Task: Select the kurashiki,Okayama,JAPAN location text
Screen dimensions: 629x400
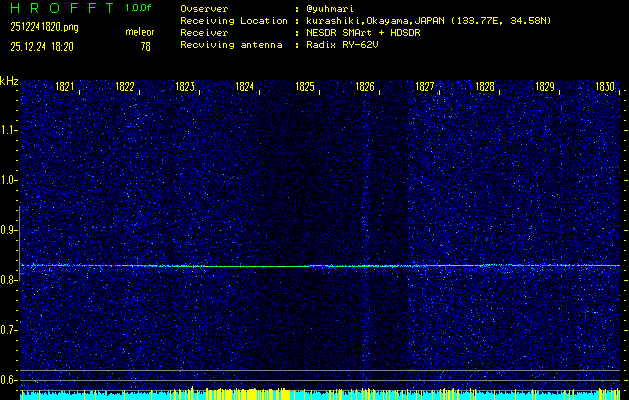Action: pyautogui.click(x=376, y=20)
